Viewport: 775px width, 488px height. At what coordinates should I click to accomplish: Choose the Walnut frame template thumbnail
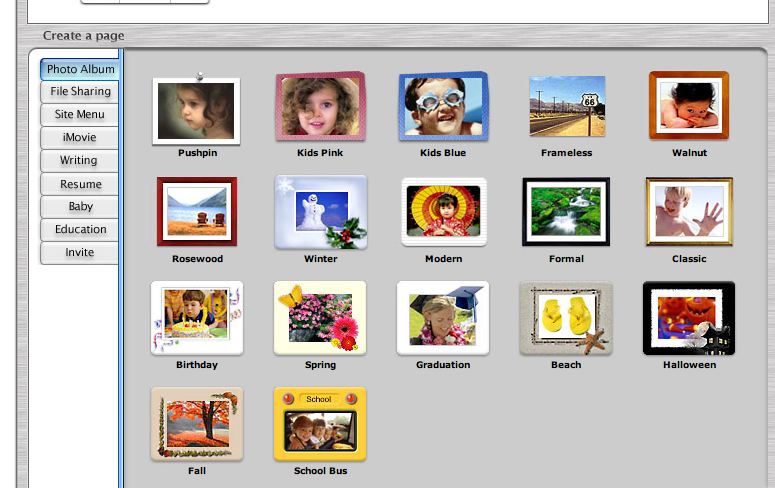pyautogui.click(x=689, y=105)
